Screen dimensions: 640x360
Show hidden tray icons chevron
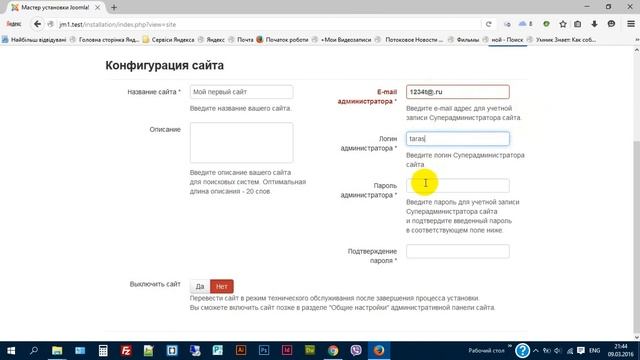pyautogui.click(x=536, y=351)
